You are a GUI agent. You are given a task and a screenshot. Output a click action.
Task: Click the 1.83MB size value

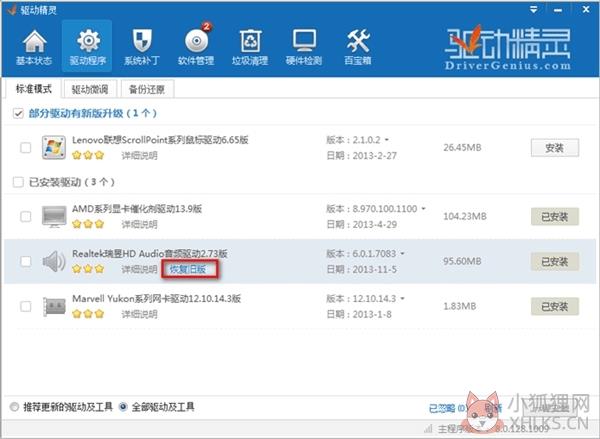tap(460, 306)
